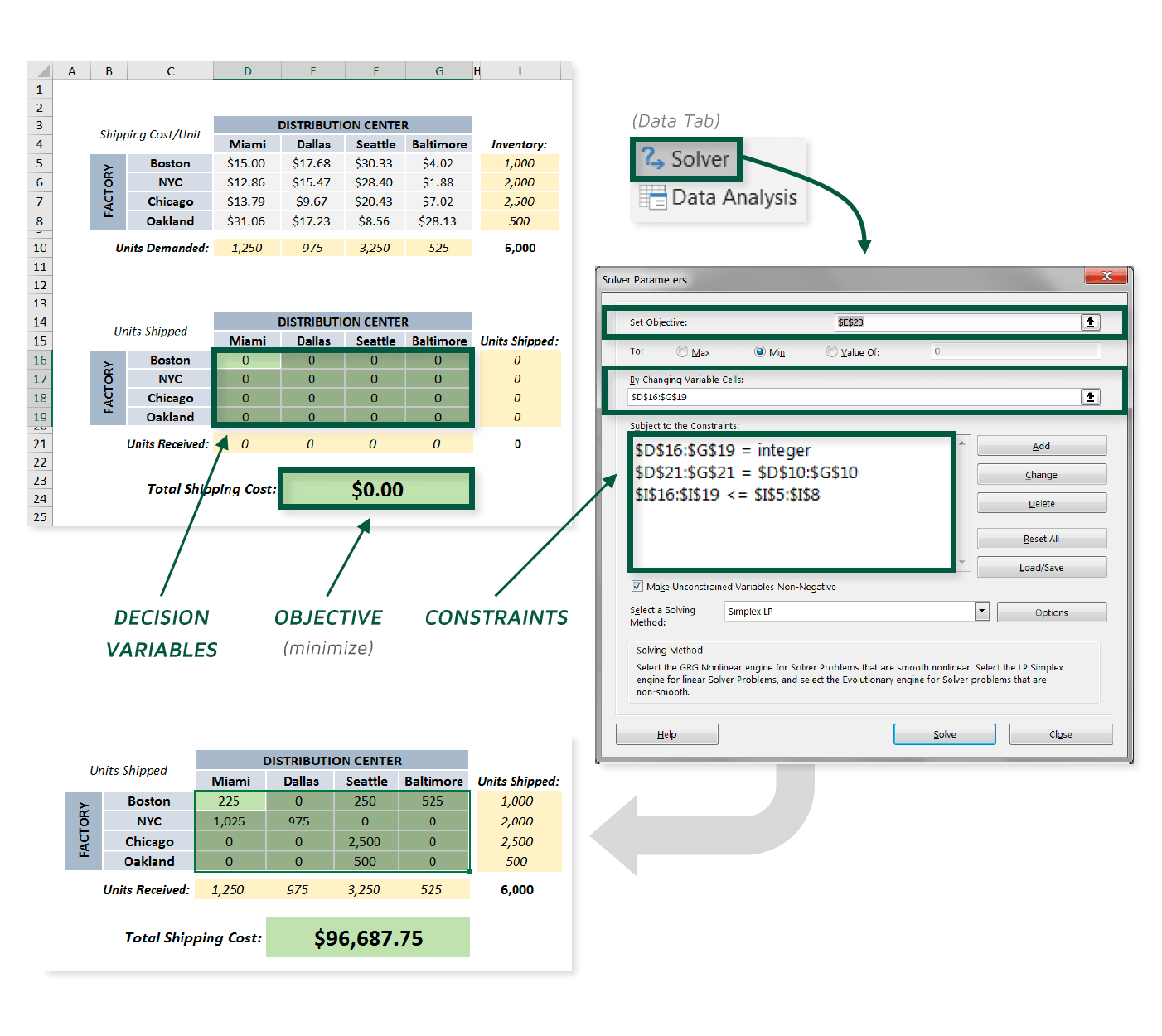
Task: Click the Change constraint button
Action: coord(1042,475)
